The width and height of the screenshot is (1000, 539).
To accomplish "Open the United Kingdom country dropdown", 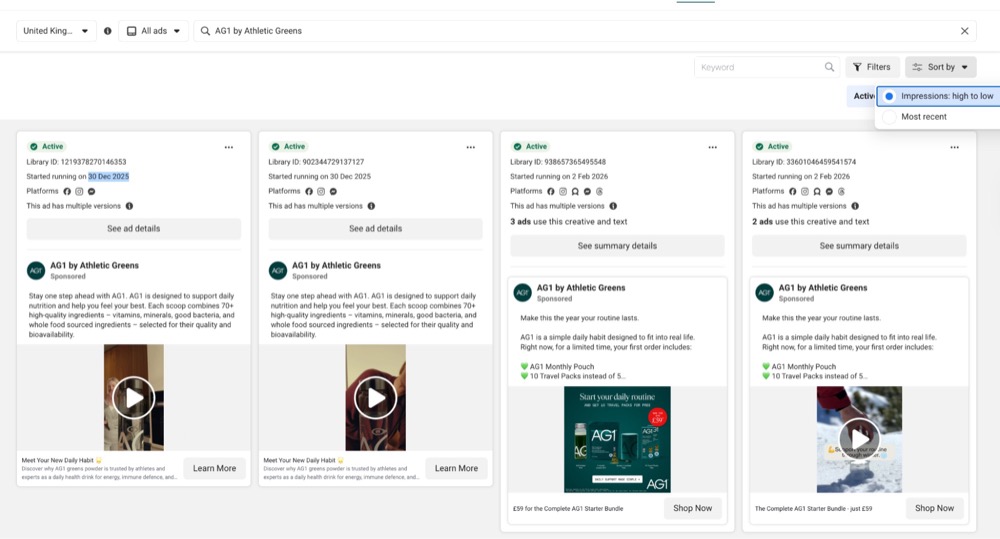I will 56,31.
